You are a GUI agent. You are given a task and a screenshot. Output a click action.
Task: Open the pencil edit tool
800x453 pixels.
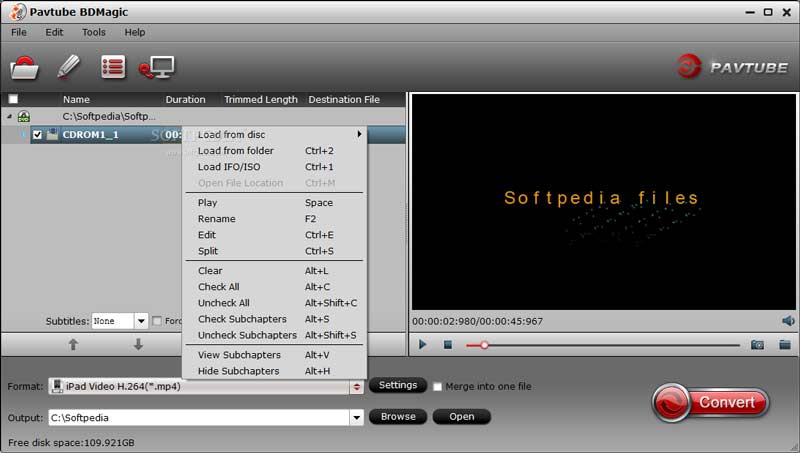[68, 67]
